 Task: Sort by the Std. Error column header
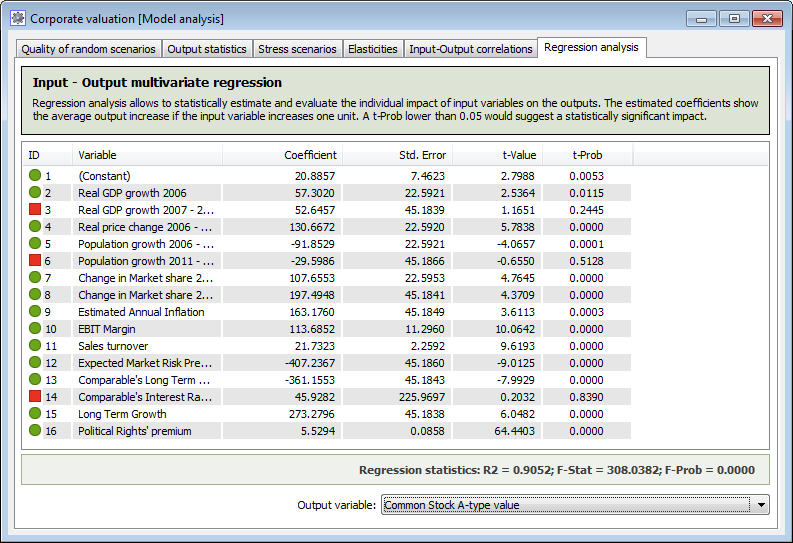pos(398,155)
